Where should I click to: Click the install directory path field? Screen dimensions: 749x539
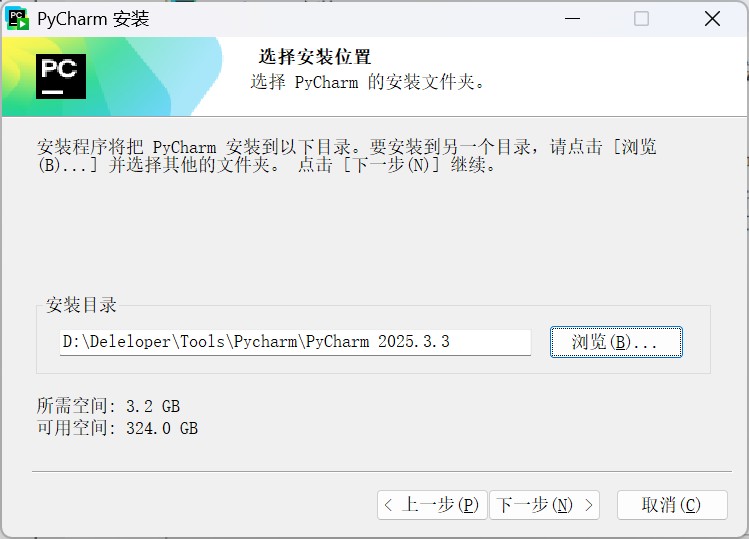[x=295, y=342]
